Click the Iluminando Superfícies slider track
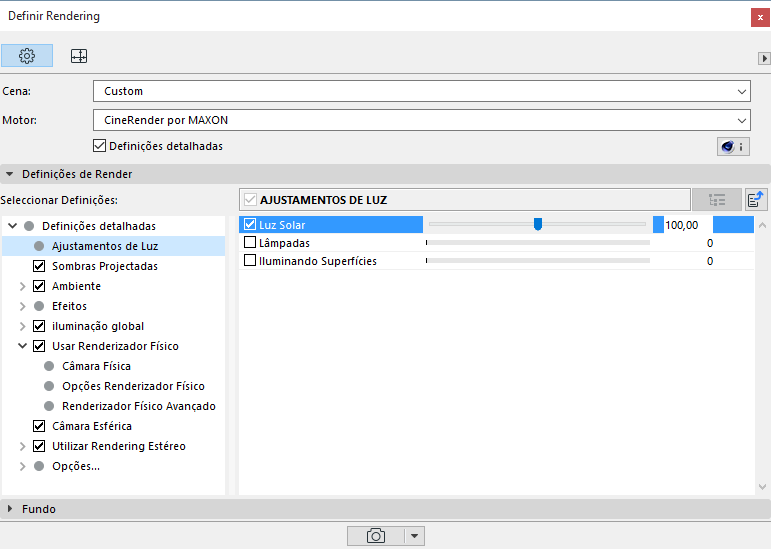The height and width of the screenshot is (549, 771). [538, 260]
